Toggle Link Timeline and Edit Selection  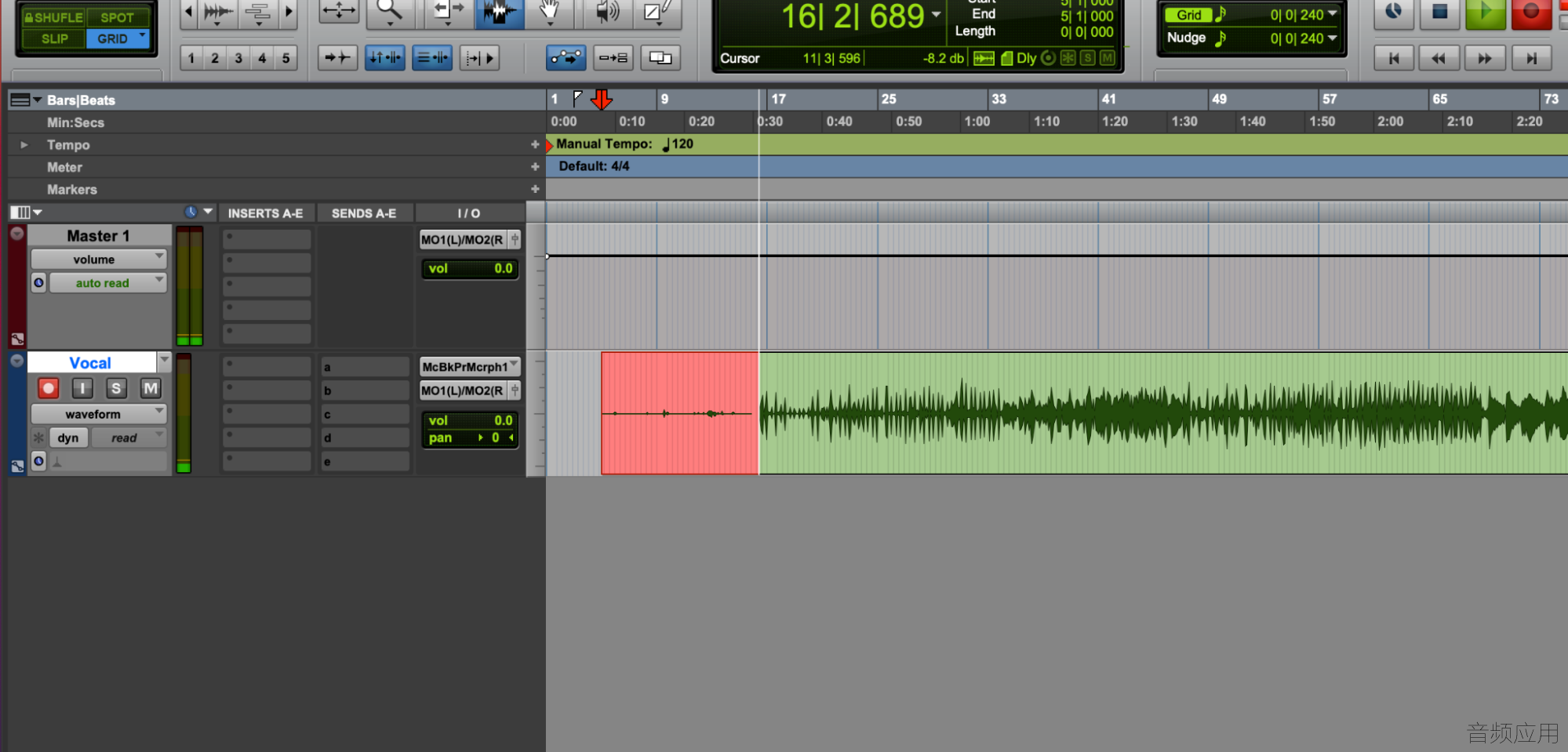pyautogui.click(x=385, y=57)
